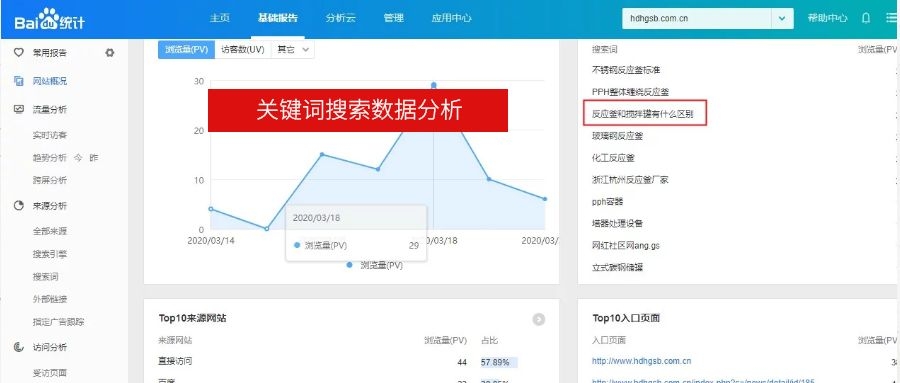Viewport: 900px width, 383px height.
Task: Select the 访客数(UV) chart tab
Action: [x=243, y=49]
